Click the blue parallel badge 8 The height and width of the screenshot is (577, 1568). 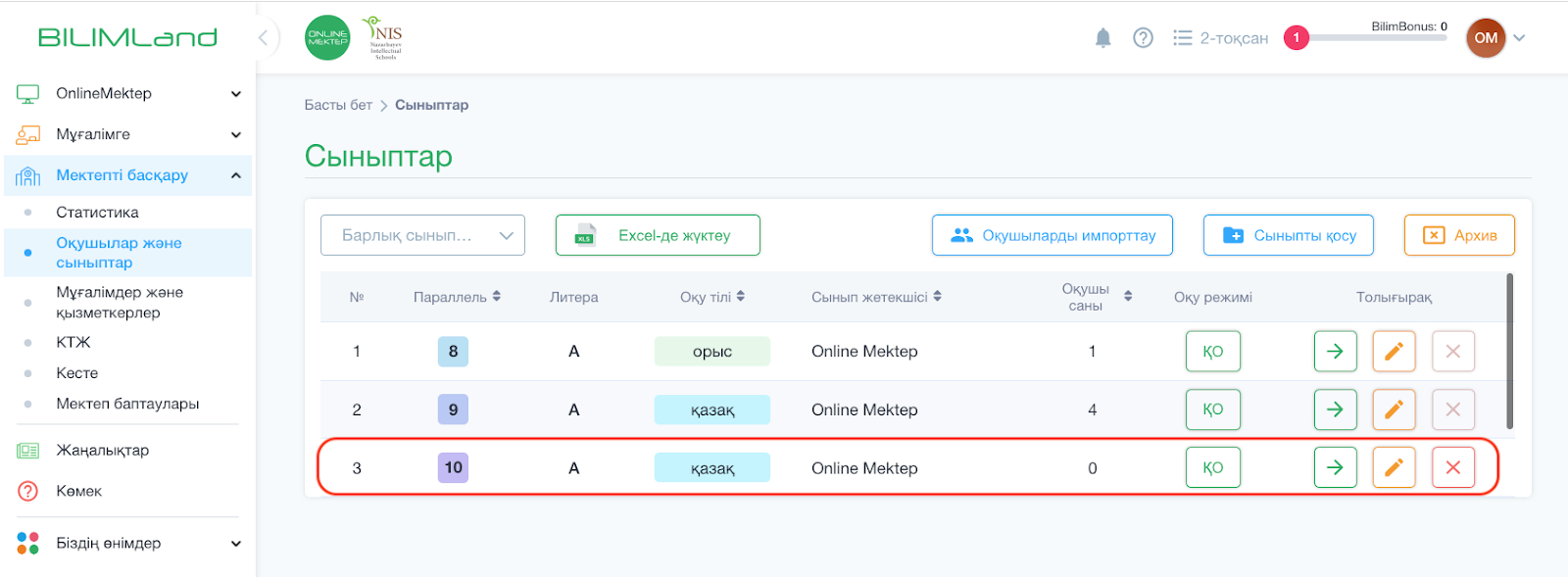[453, 351]
